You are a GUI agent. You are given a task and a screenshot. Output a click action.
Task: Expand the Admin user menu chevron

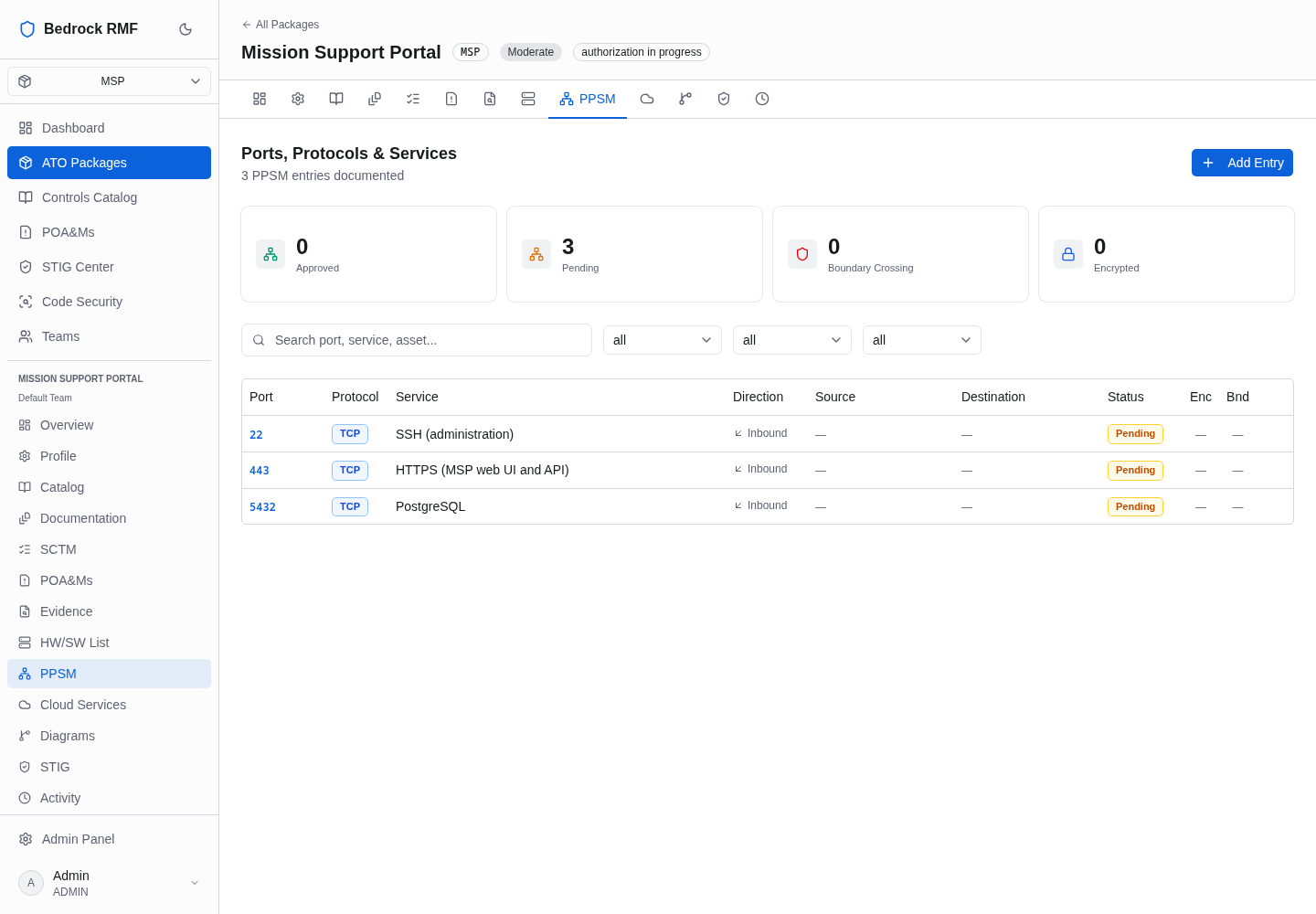(x=195, y=883)
